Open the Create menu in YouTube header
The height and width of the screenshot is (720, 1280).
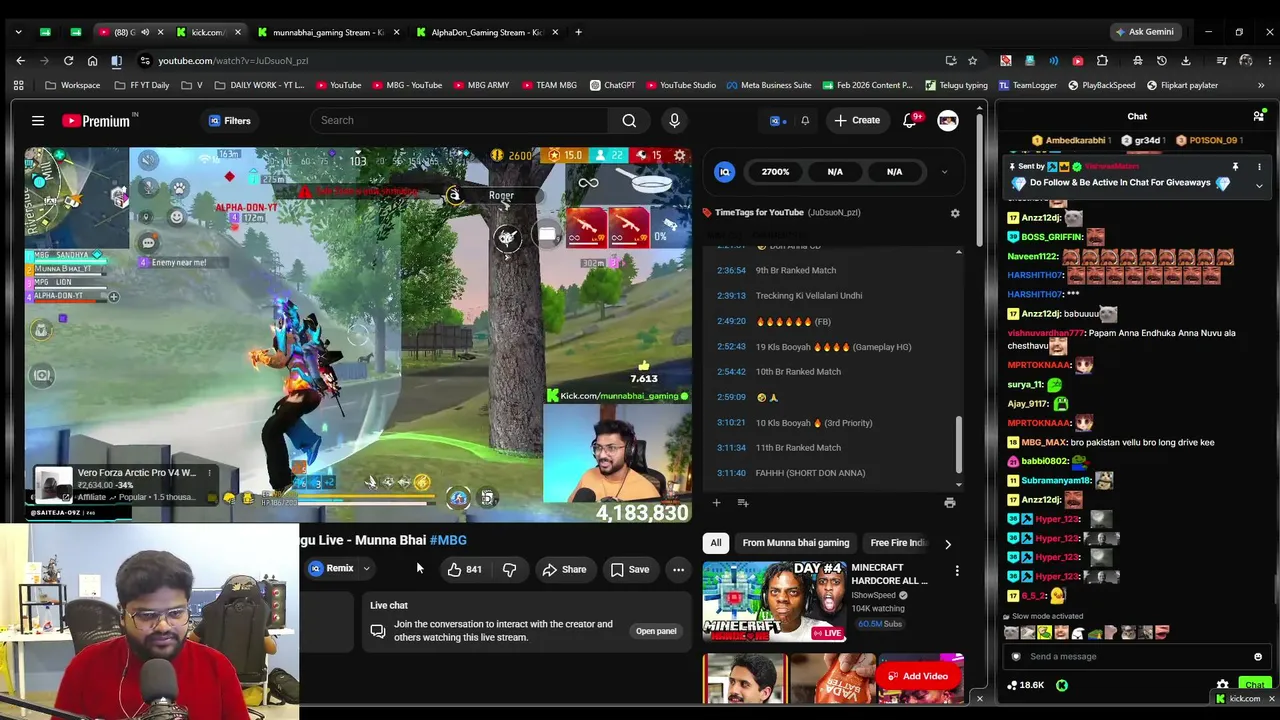point(857,121)
